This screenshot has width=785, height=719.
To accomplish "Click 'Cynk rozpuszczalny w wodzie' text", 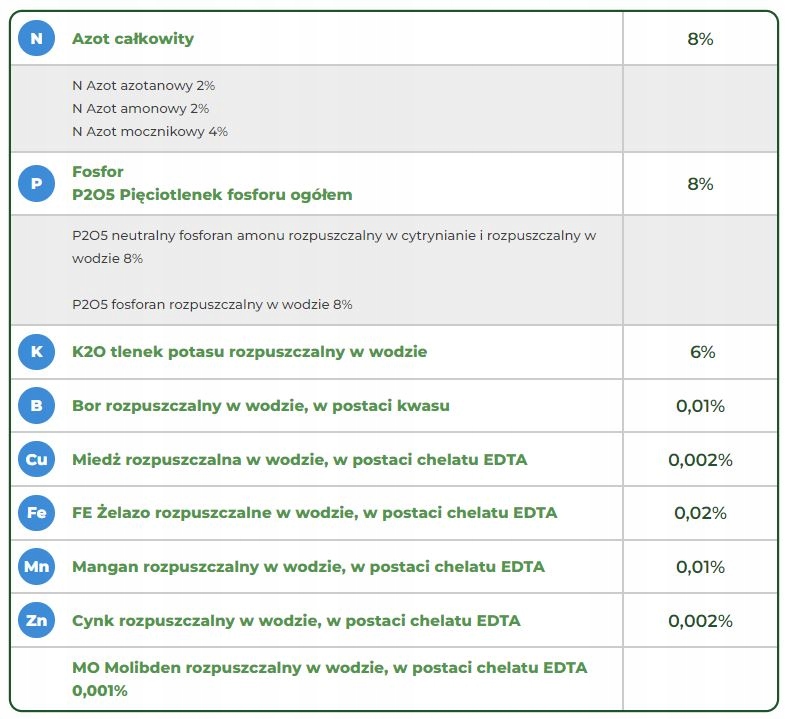I will [296, 621].
